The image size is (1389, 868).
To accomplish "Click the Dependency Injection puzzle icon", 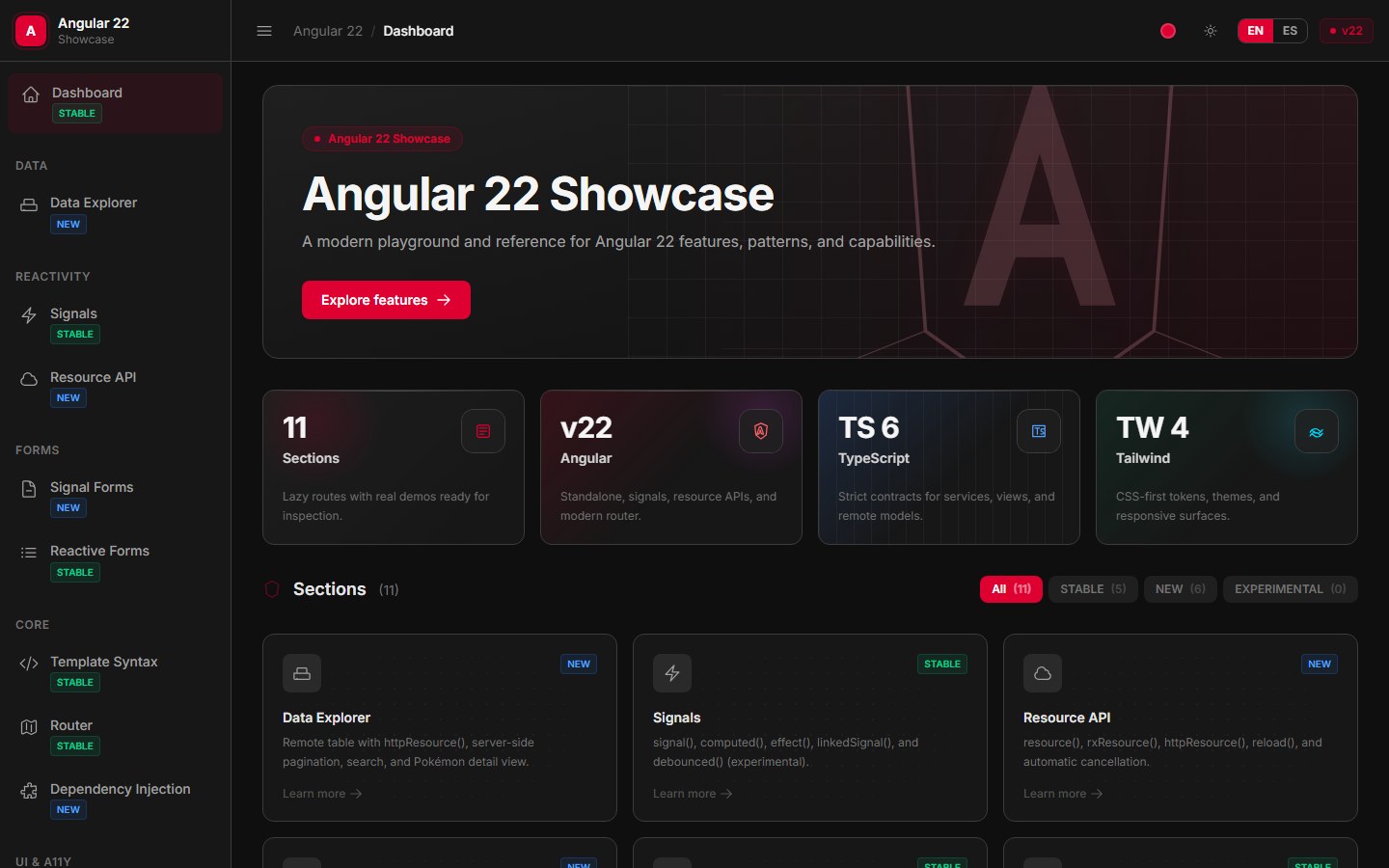I will [x=29, y=791].
